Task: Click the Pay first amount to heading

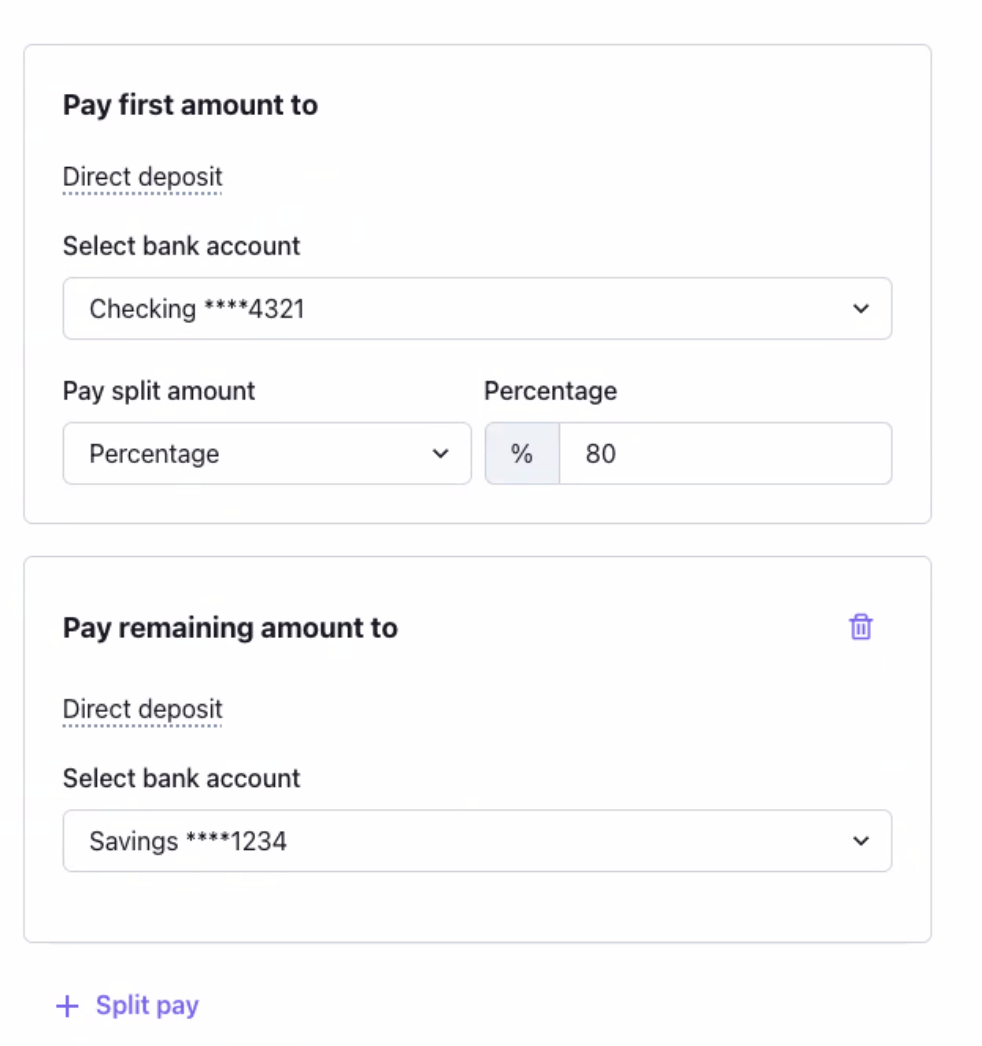Action: pyautogui.click(x=190, y=105)
